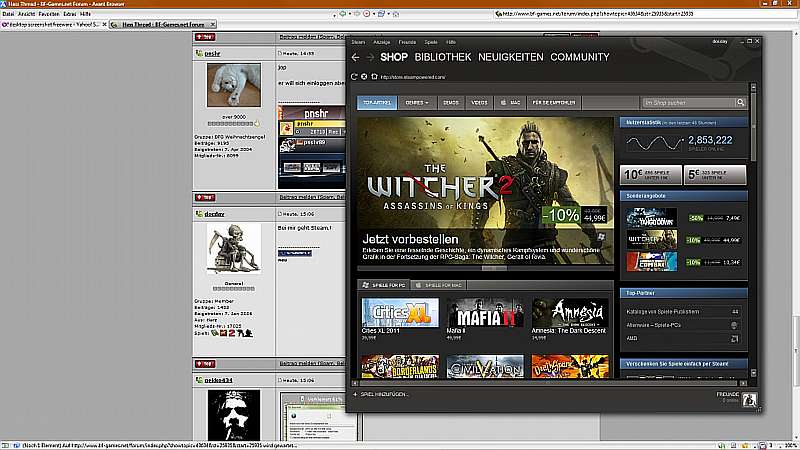
Task: Switch to the Spiele für PC tab
Action: [384, 285]
